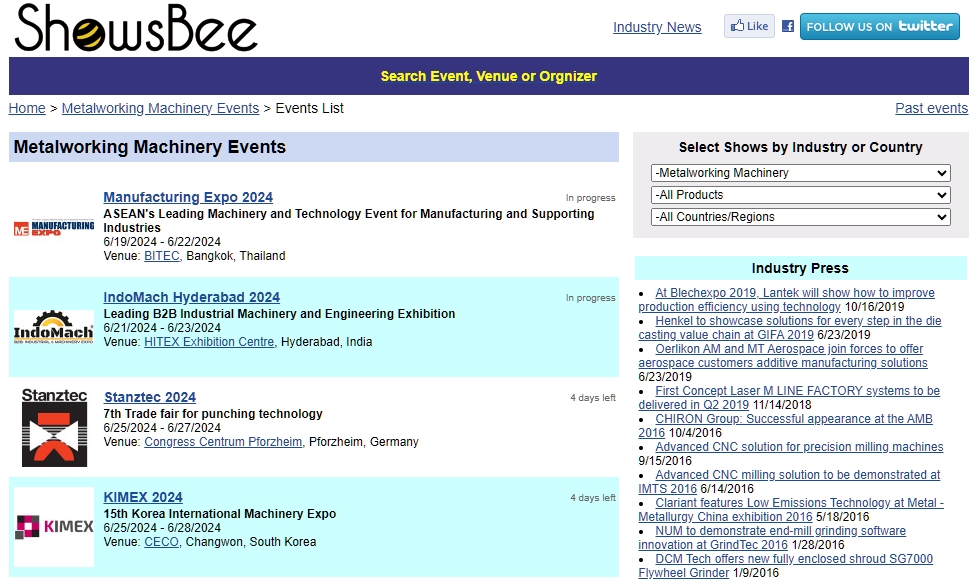The image size is (980, 582).
Task: View Past events
Action: click(x=931, y=108)
